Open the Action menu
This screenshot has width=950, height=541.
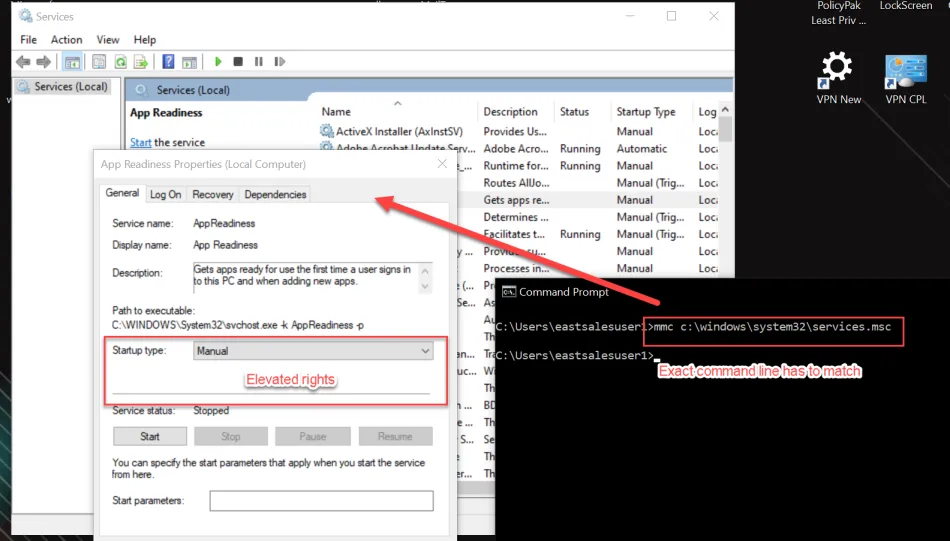tap(67, 40)
